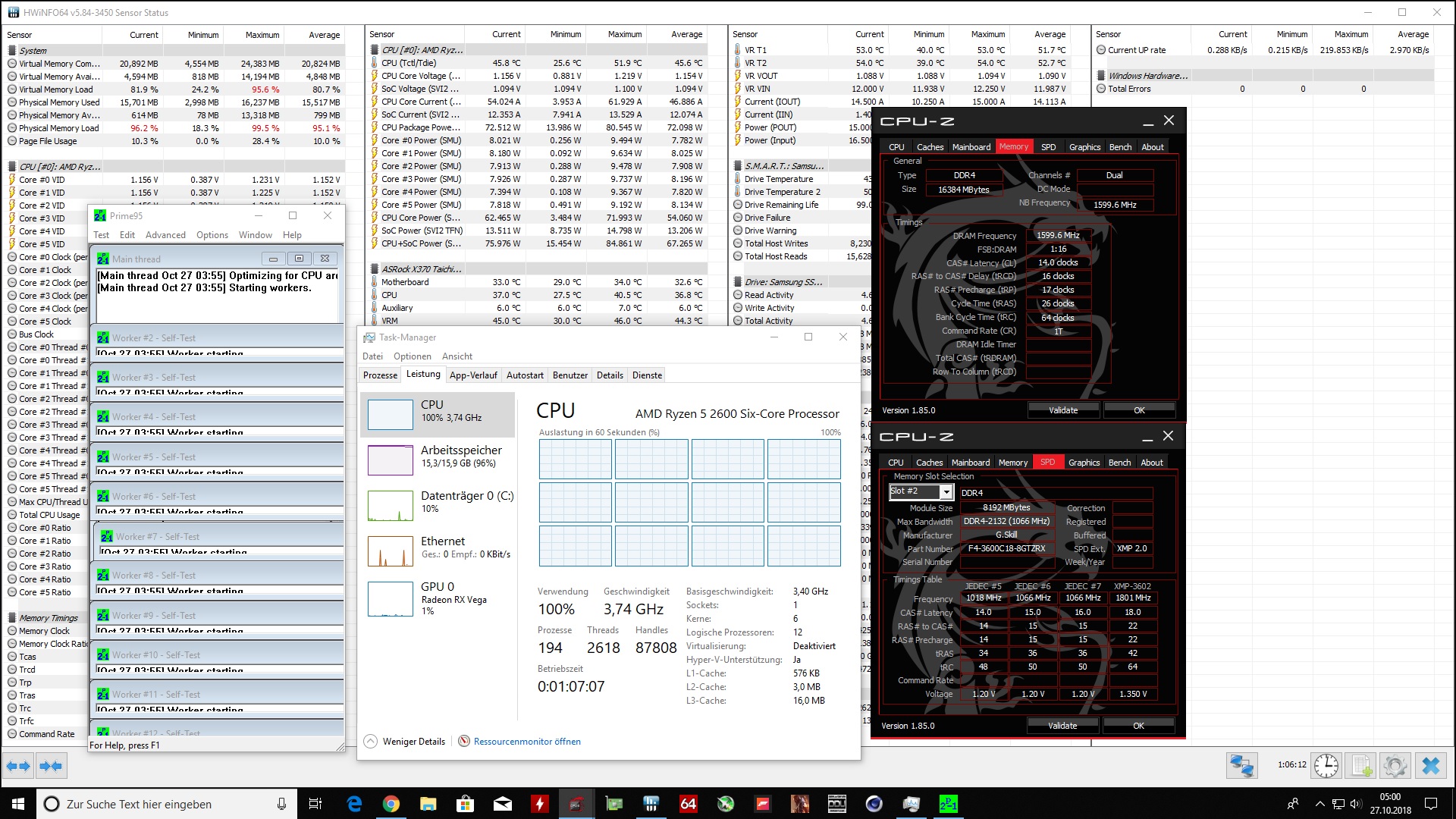
Task: Click HWiNFO expand columns arrows button
Action: tap(18, 766)
